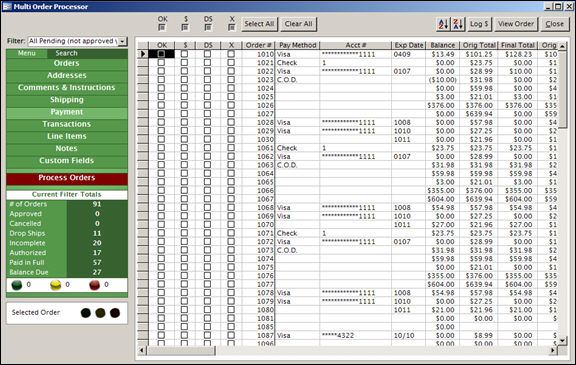Switch to the Search tab
576x365 pixels.
point(66,53)
